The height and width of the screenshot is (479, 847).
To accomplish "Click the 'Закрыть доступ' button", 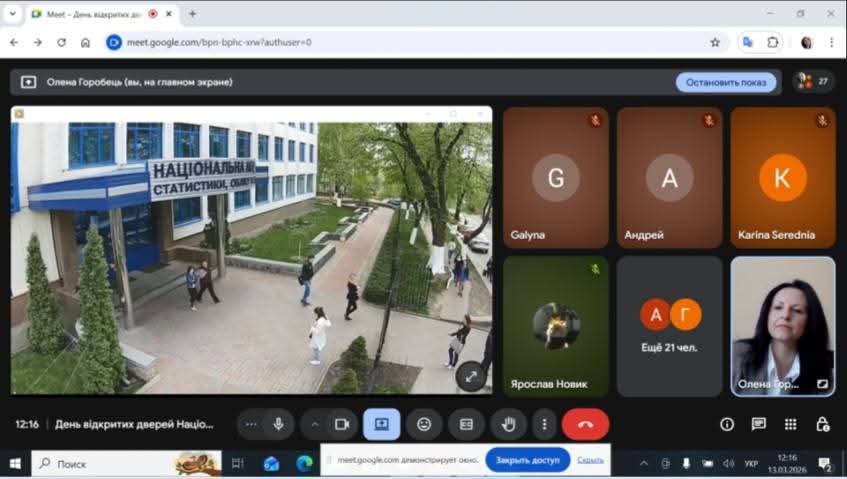I will [x=527, y=460].
